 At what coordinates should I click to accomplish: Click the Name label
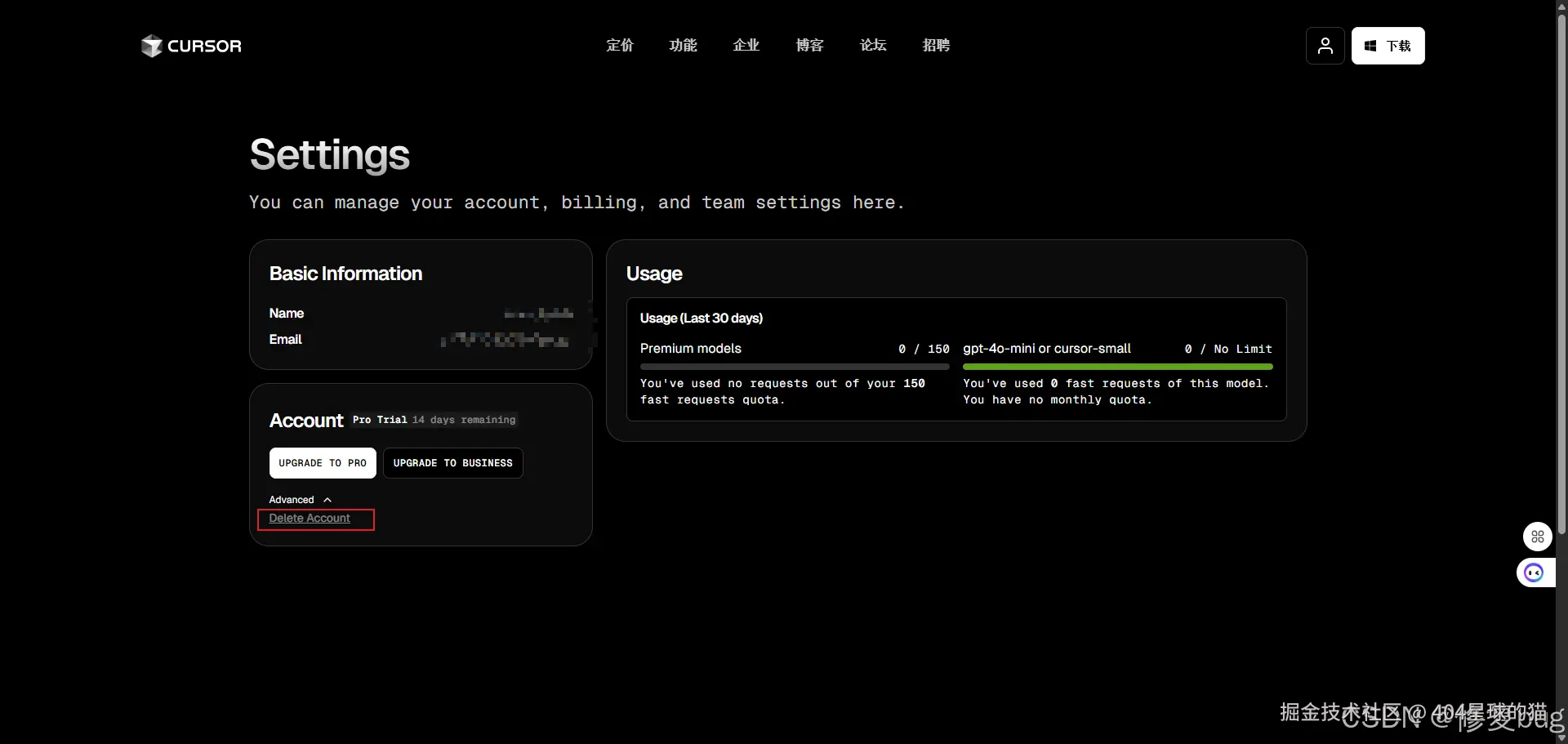click(x=287, y=314)
